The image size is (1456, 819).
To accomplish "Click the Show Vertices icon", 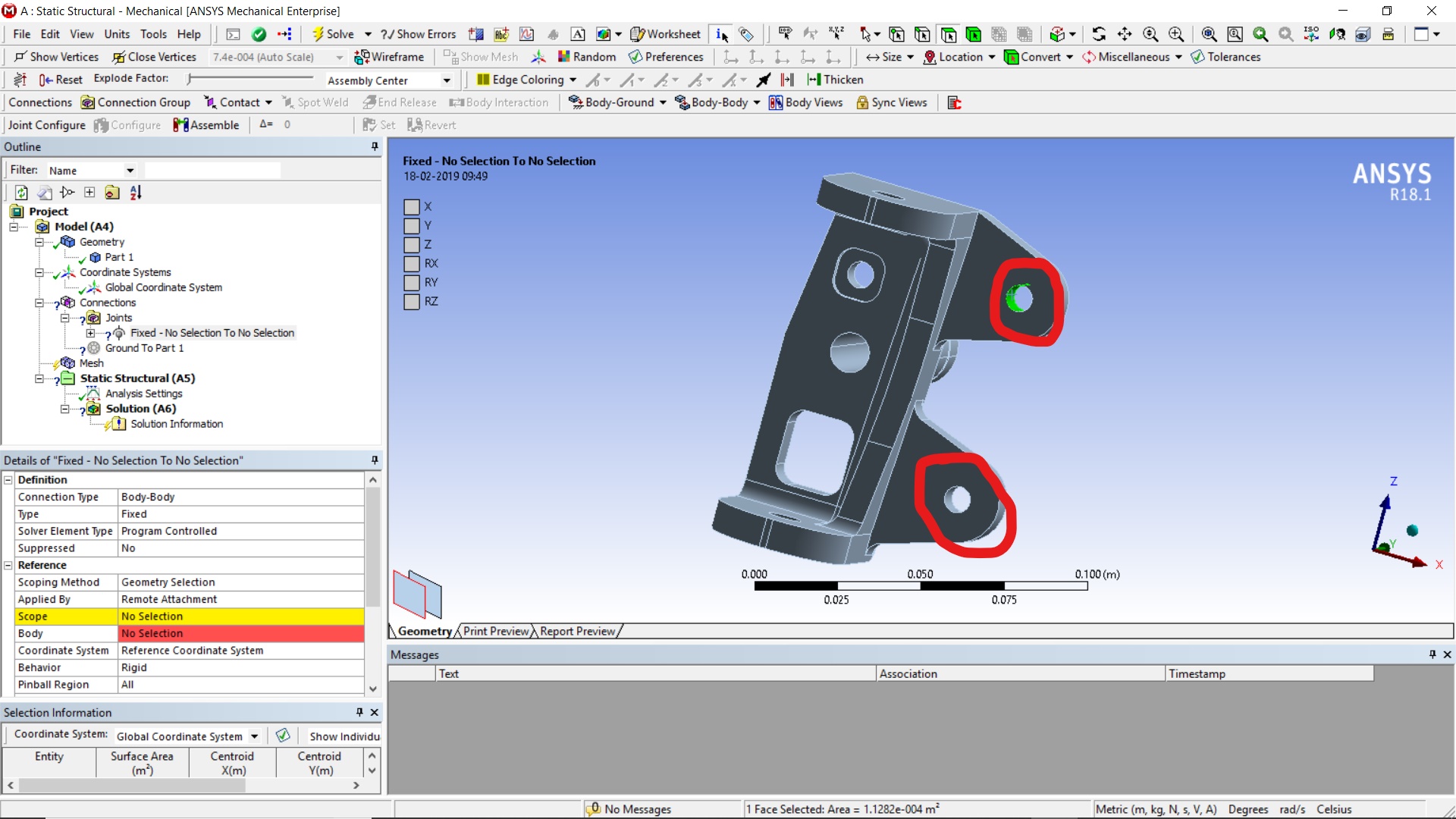I will [20, 57].
